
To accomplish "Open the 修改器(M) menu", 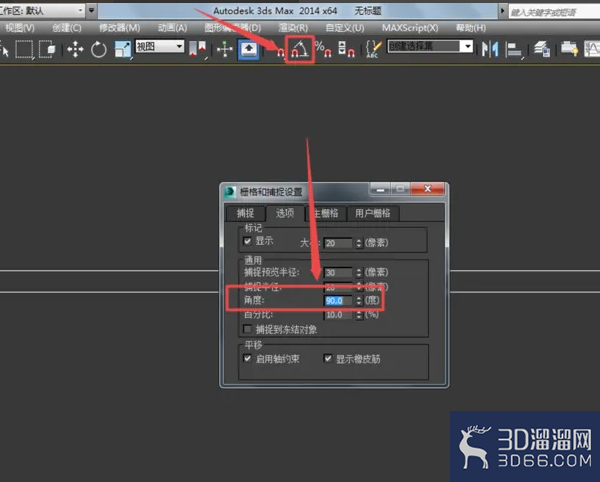I will [x=119, y=28].
